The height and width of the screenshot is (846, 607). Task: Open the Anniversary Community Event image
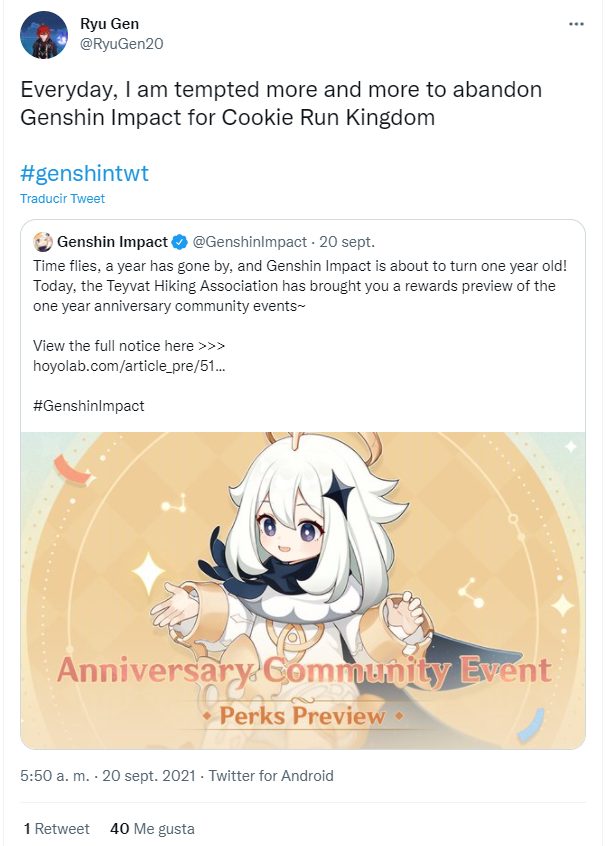click(x=303, y=590)
